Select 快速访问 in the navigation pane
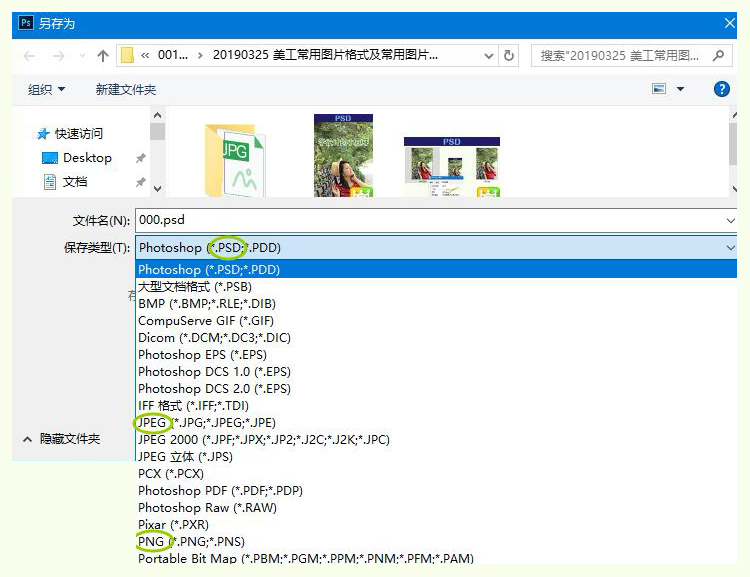The image size is (750, 577). pyautogui.click(x=70, y=133)
